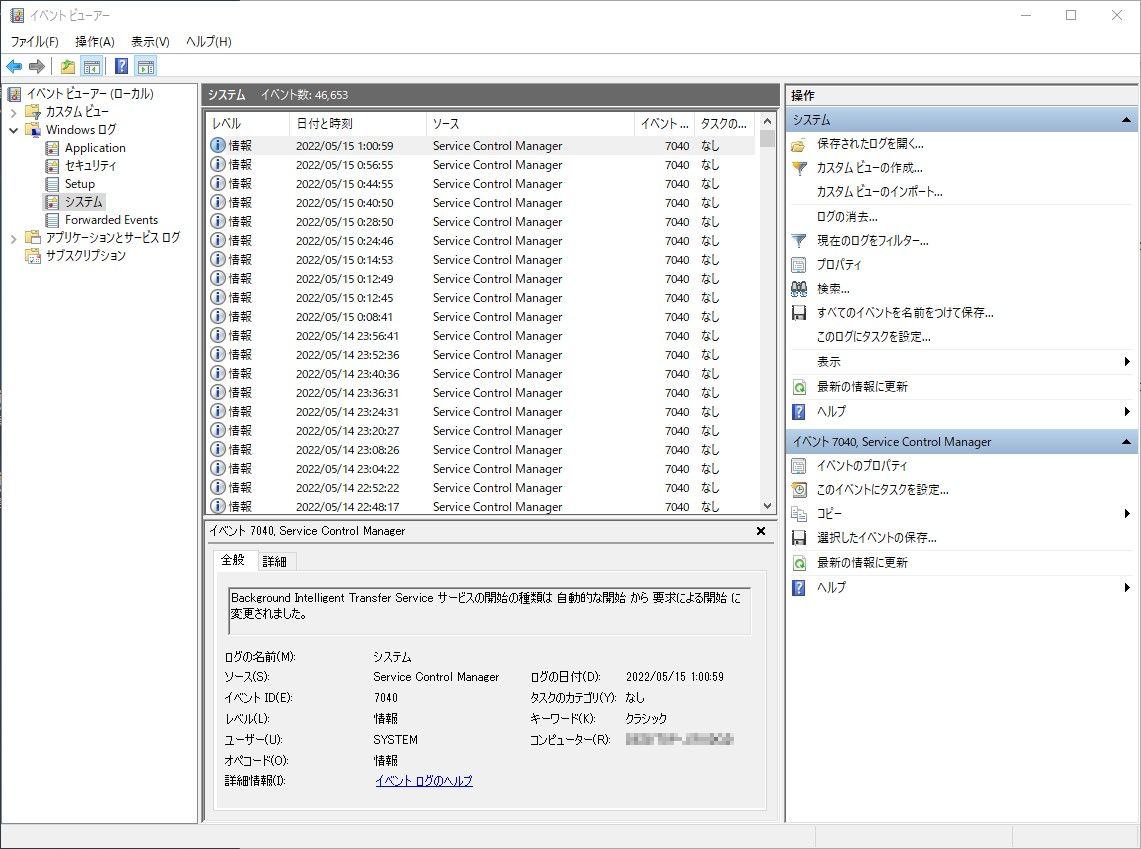Collapse the システム section in the action pane
This screenshot has width=1141, height=849.
coord(1128,119)
